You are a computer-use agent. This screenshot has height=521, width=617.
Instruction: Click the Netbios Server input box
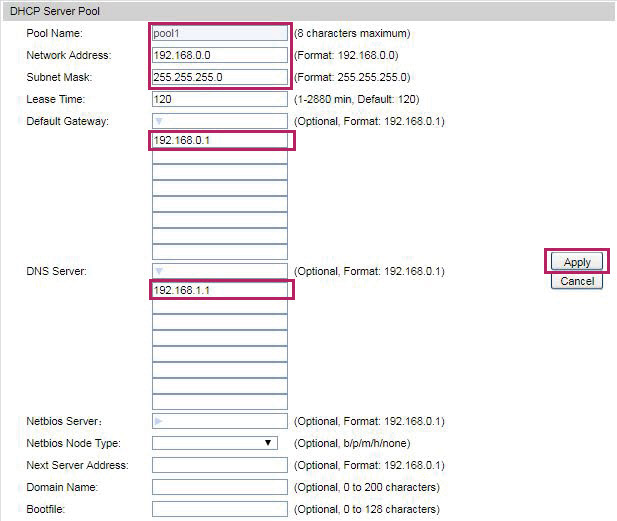(x=220, y=421)
